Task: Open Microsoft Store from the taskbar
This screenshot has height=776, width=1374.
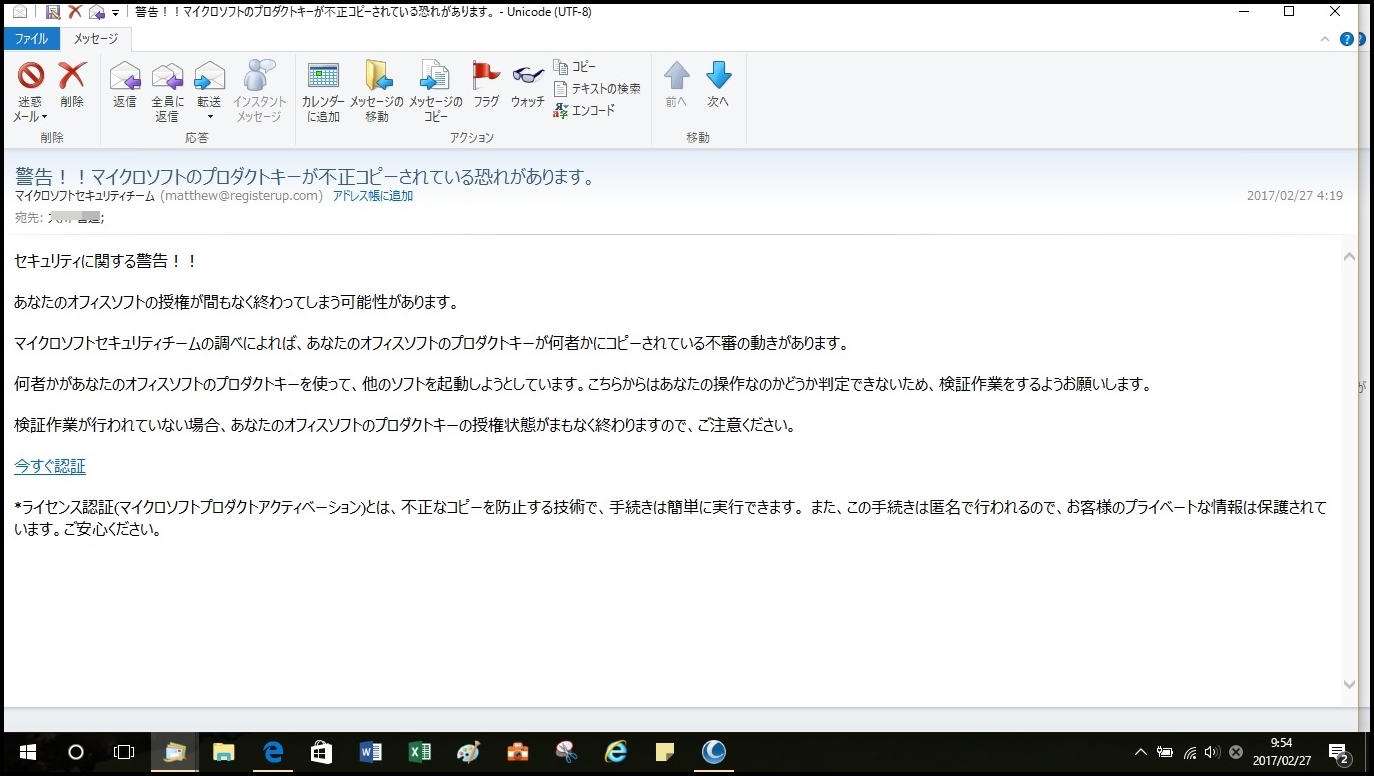Action: (x=321, y=752)
